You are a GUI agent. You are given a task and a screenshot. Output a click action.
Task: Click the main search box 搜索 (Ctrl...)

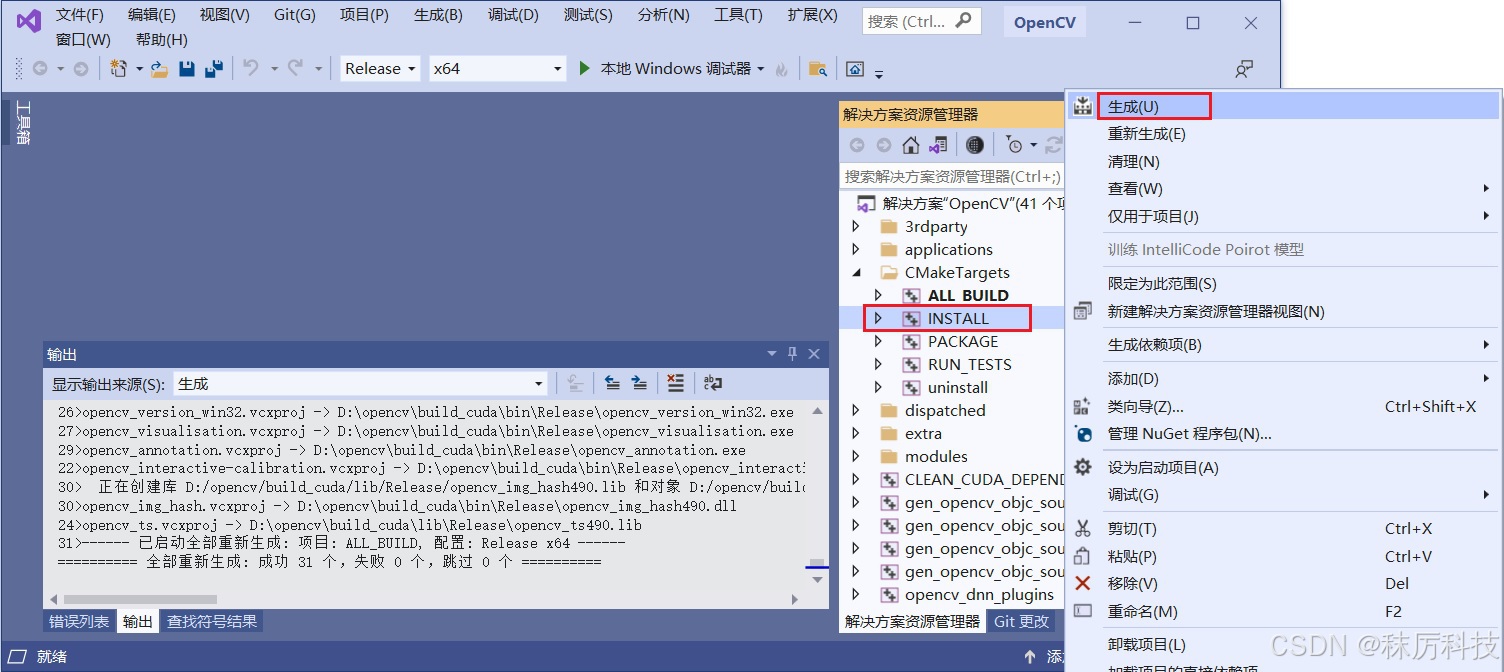click(921, 21)
